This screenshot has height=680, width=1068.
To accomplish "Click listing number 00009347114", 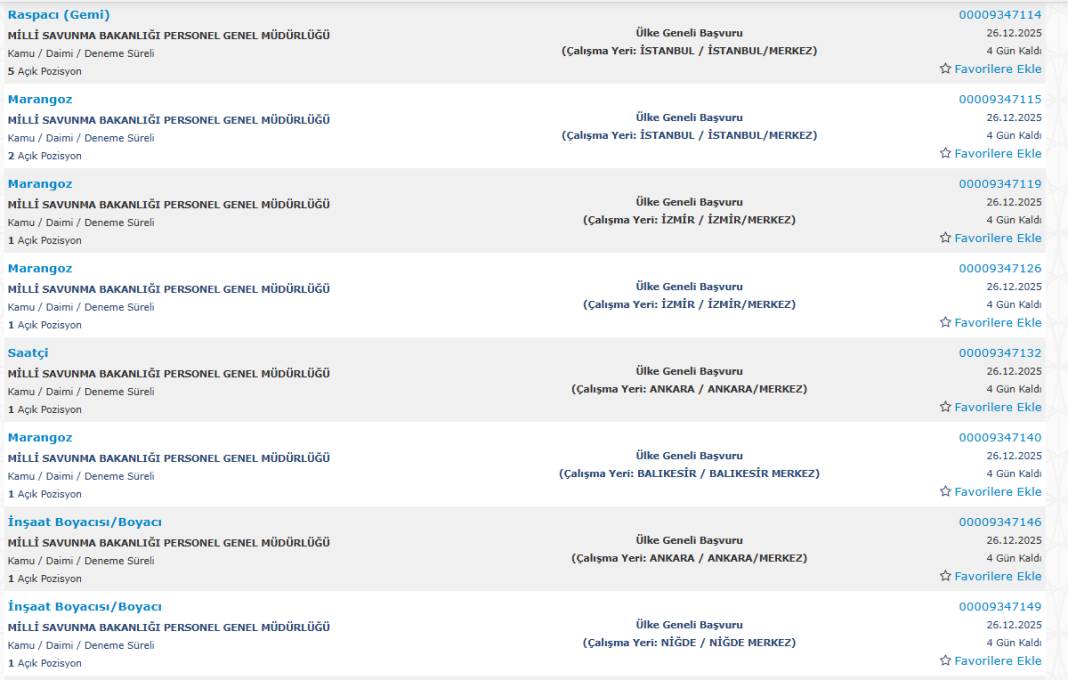I will pos(1000,15).
